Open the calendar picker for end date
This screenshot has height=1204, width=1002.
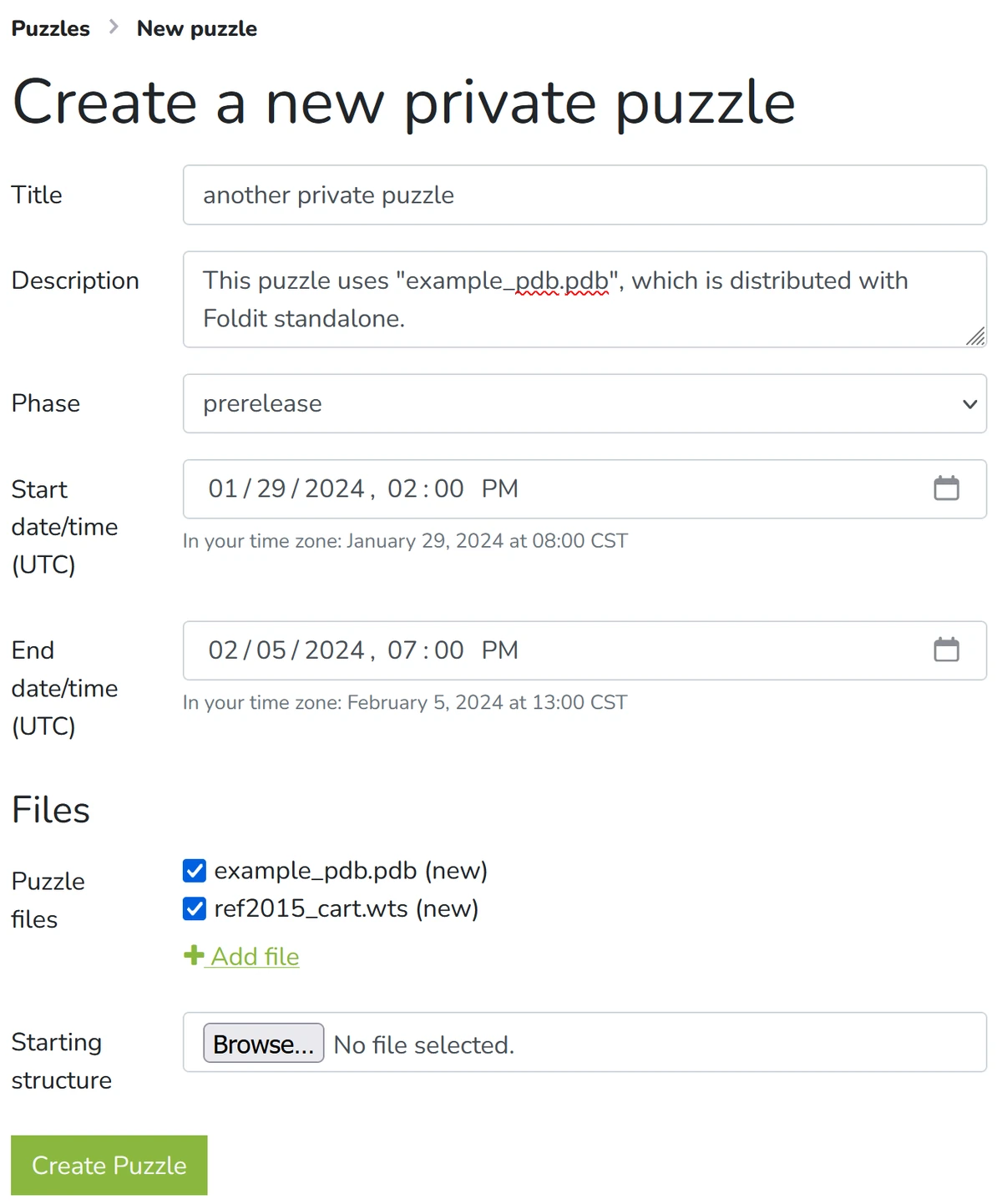coord(947,650)
